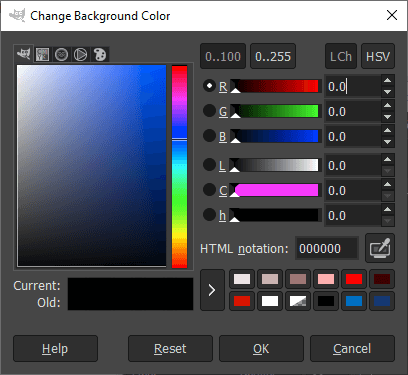408x375 pixels.
Task: Click the red channel slider
Action: [x=275, y=86]
